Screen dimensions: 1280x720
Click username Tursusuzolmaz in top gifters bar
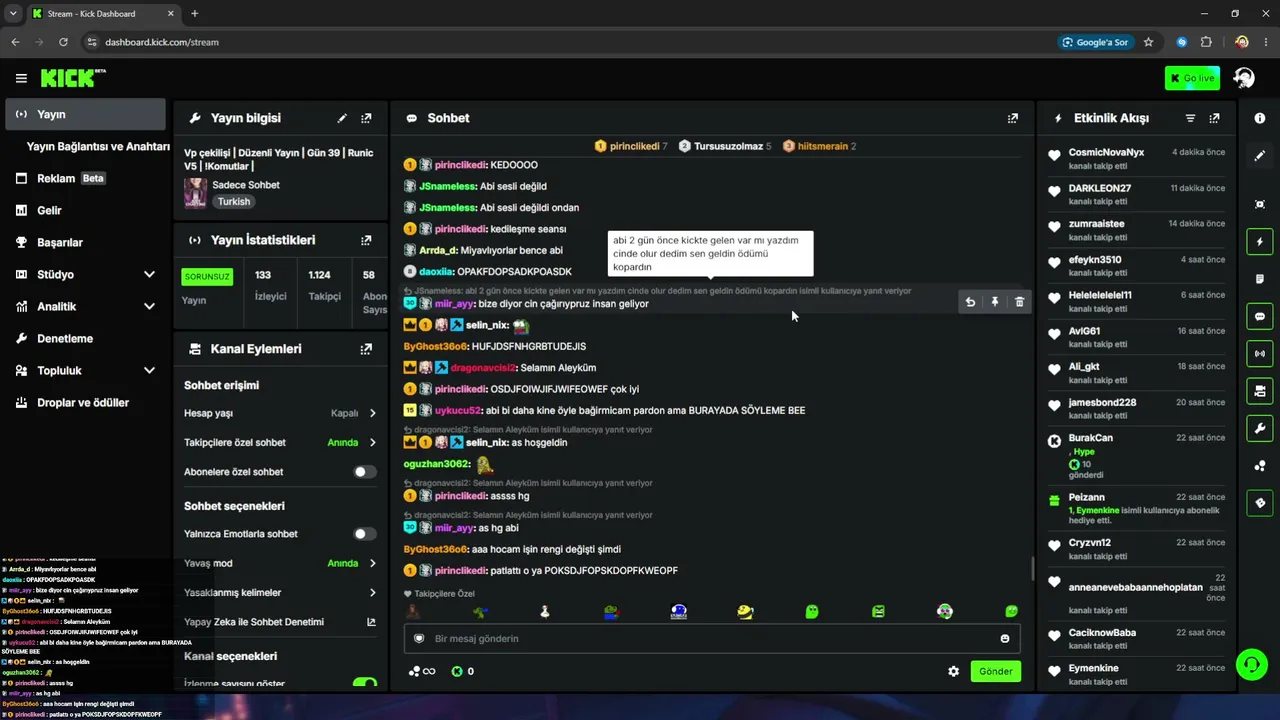(729, 146)
